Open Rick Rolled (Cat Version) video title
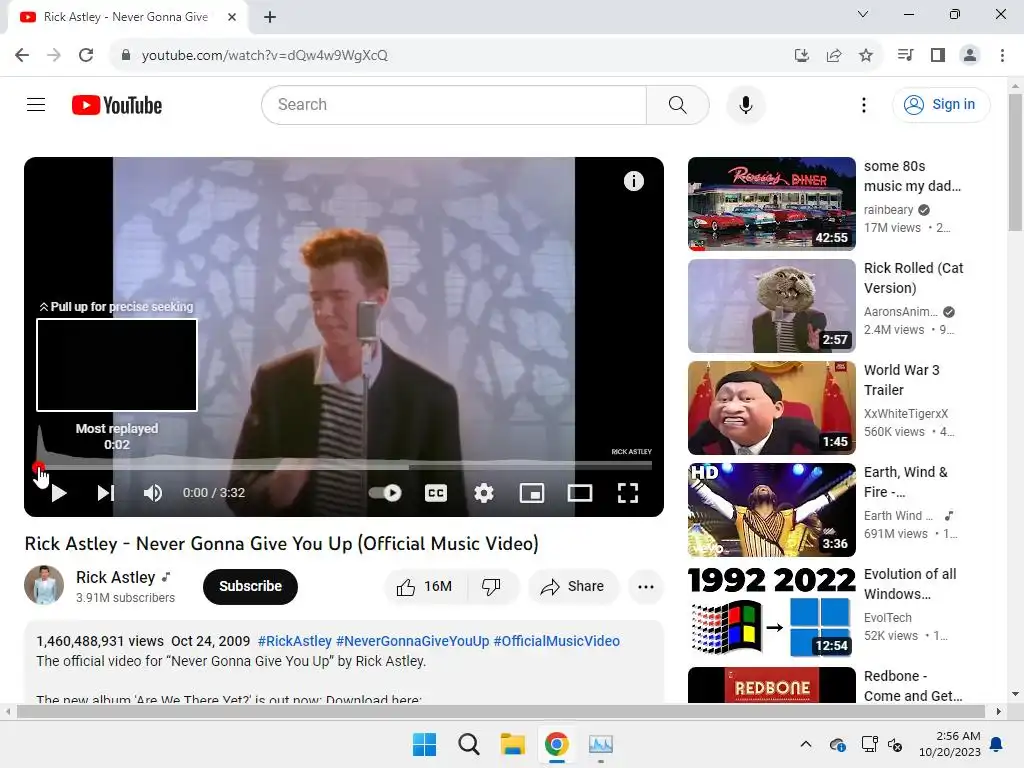Viewport: 1024px width, 768px height. (x=913, y=278)
